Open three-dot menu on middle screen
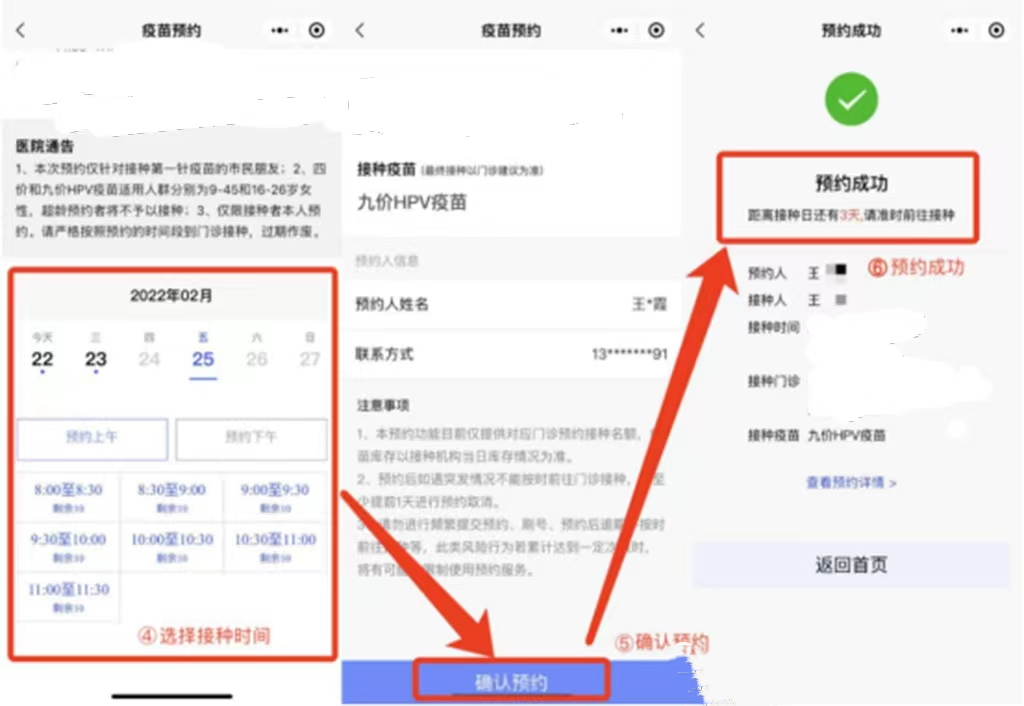The width and height of the screenshot is (1024, 706). coord(621,31)
